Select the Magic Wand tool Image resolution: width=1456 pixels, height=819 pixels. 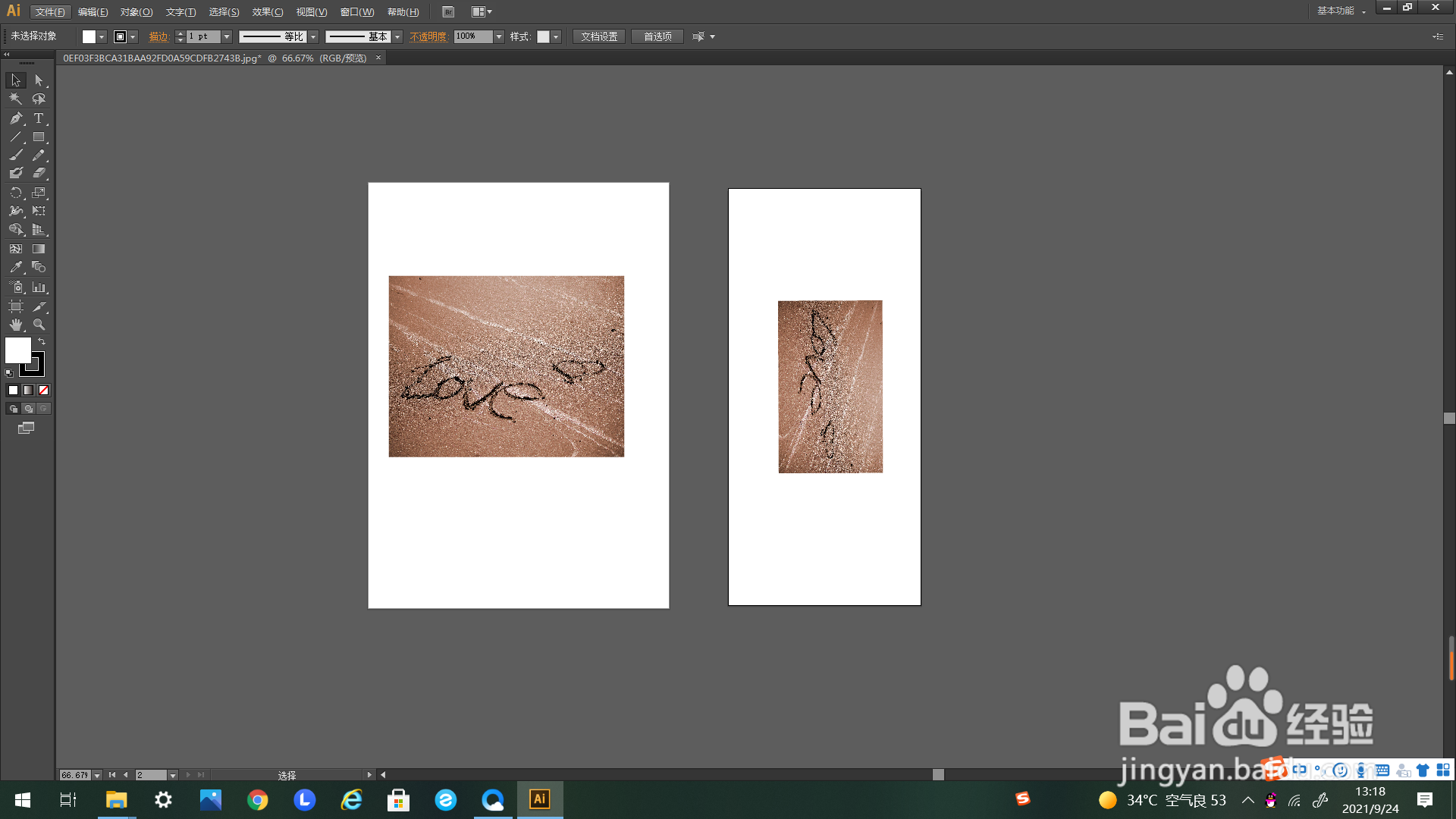pyautogui.click(x=16, y=99)
